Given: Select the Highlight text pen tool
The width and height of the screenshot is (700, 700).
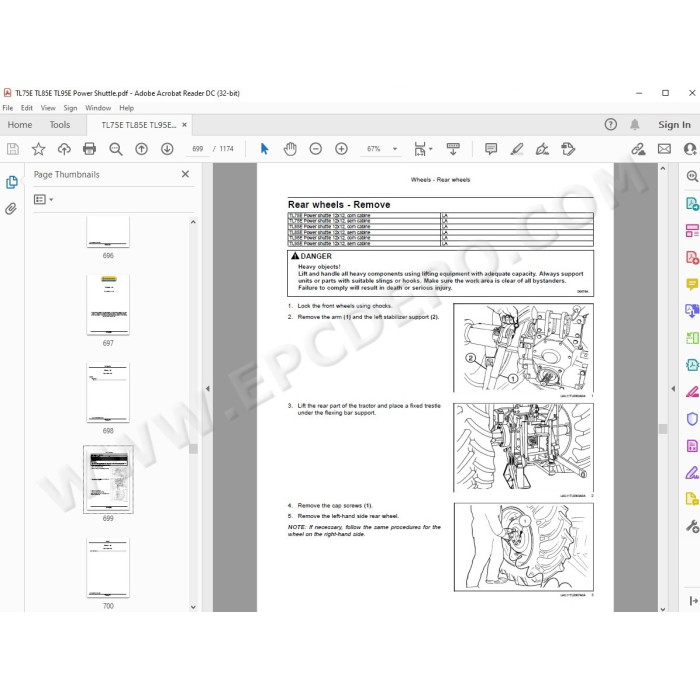Looking at the screenshot, I should (517, 149).
